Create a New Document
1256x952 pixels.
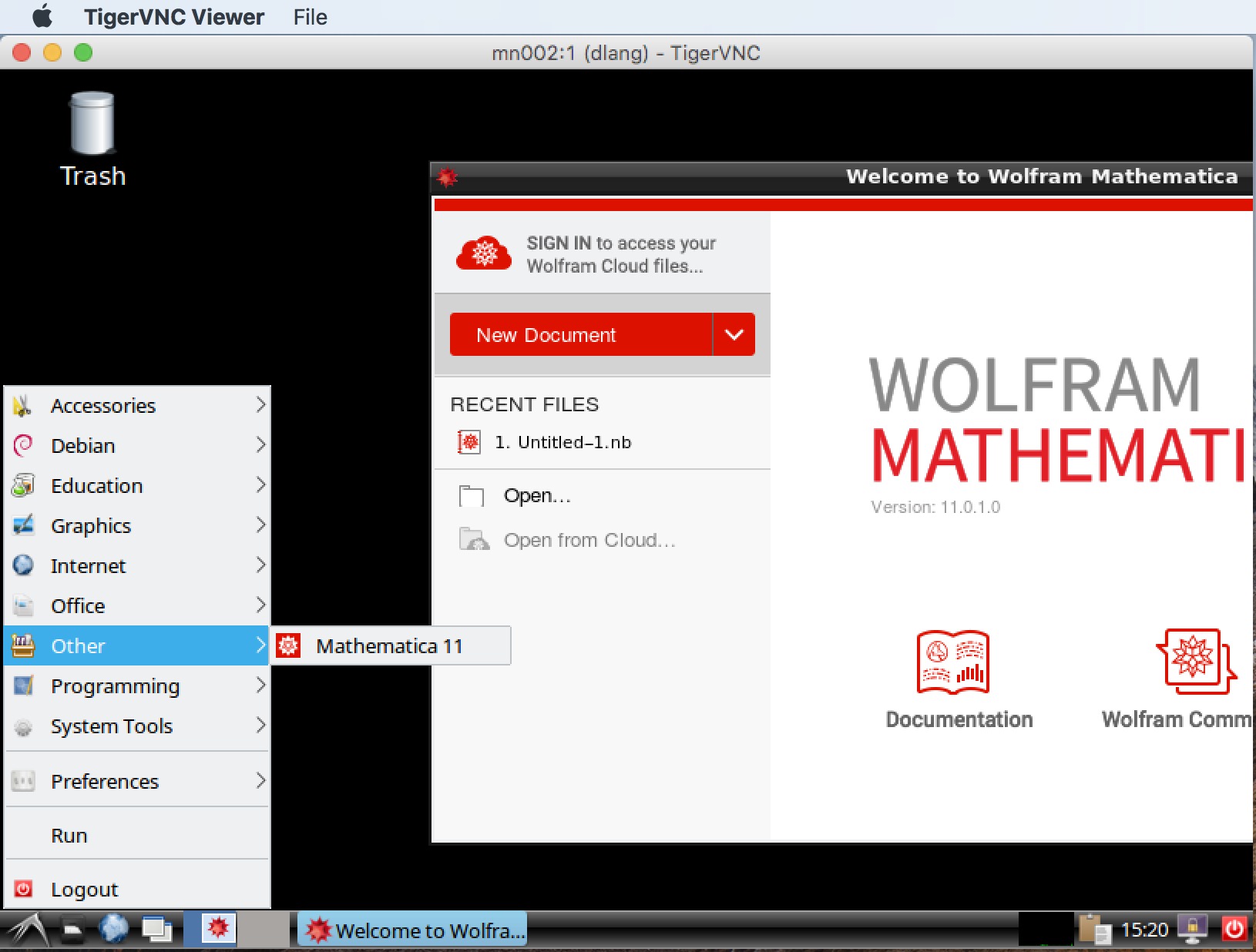tap(581, 334)
